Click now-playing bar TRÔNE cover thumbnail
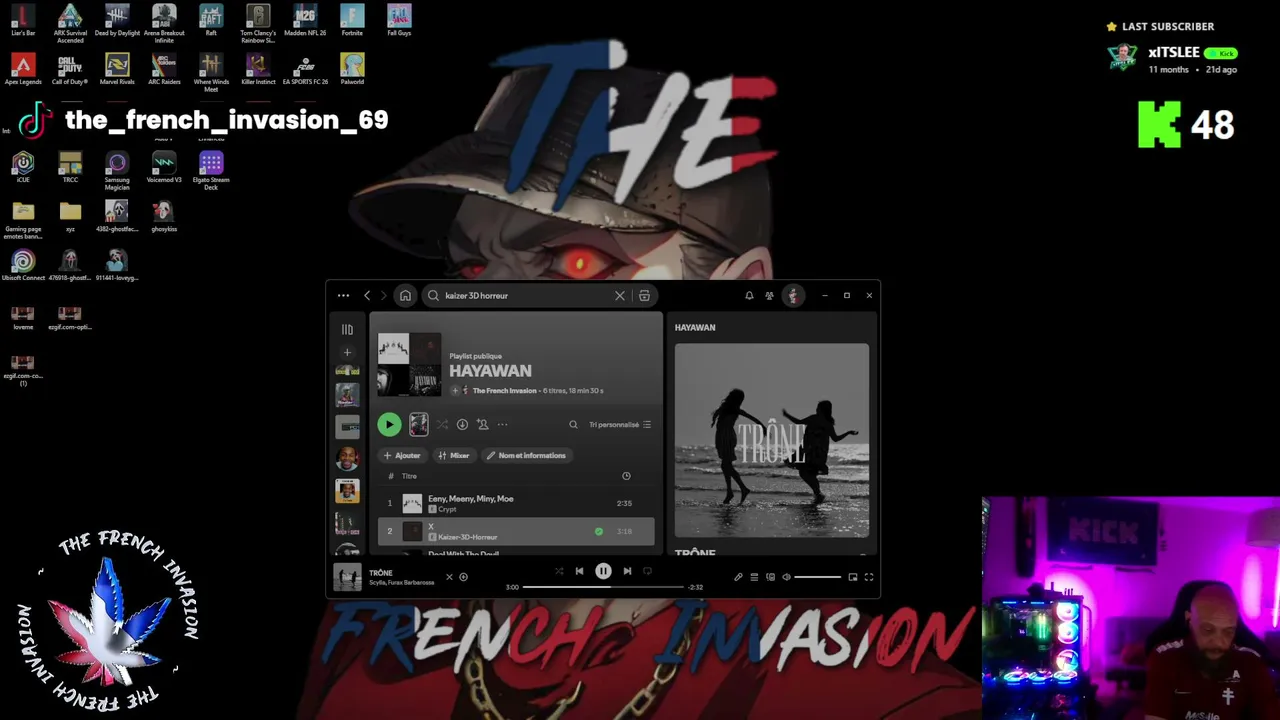 pyautogui.click(x=347, y=577)
